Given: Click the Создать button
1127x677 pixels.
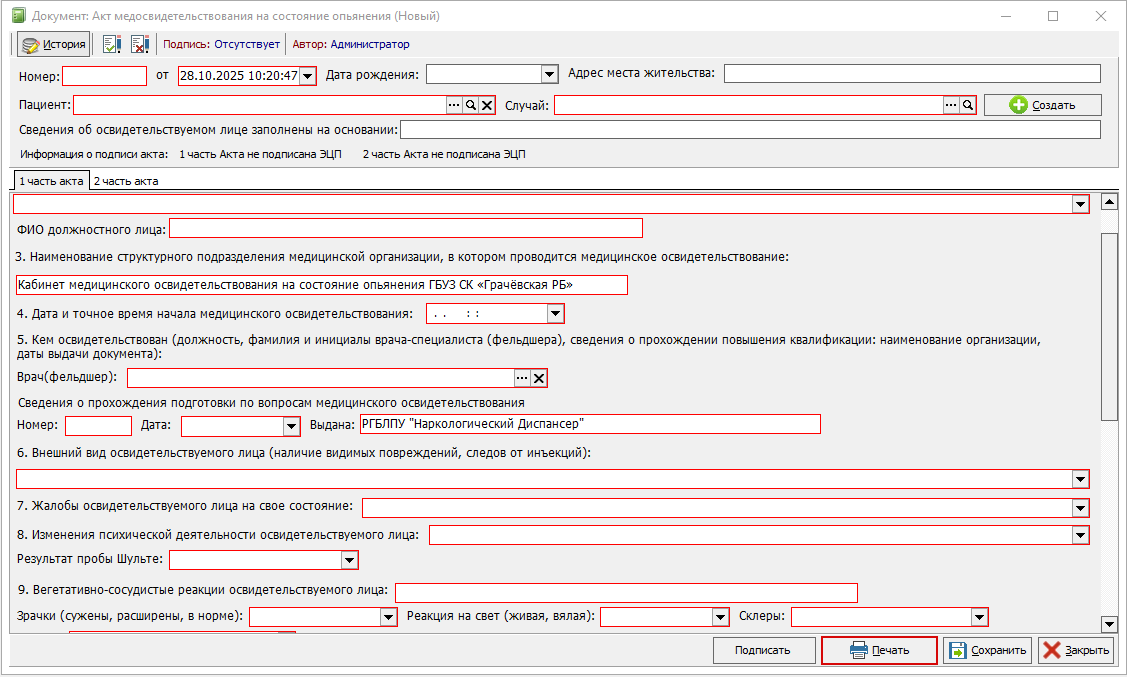Looking at the screenshot, I should [x=1042, y=105].
